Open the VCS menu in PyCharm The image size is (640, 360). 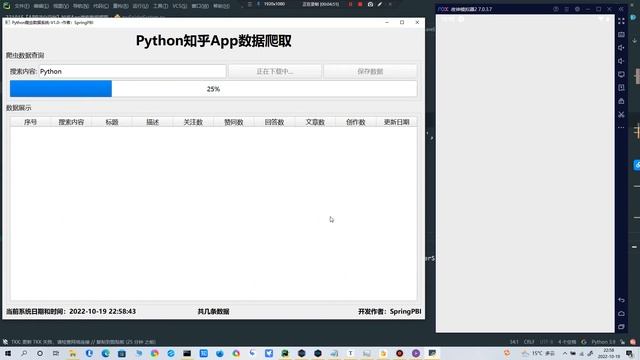click(x=180, y=6)
